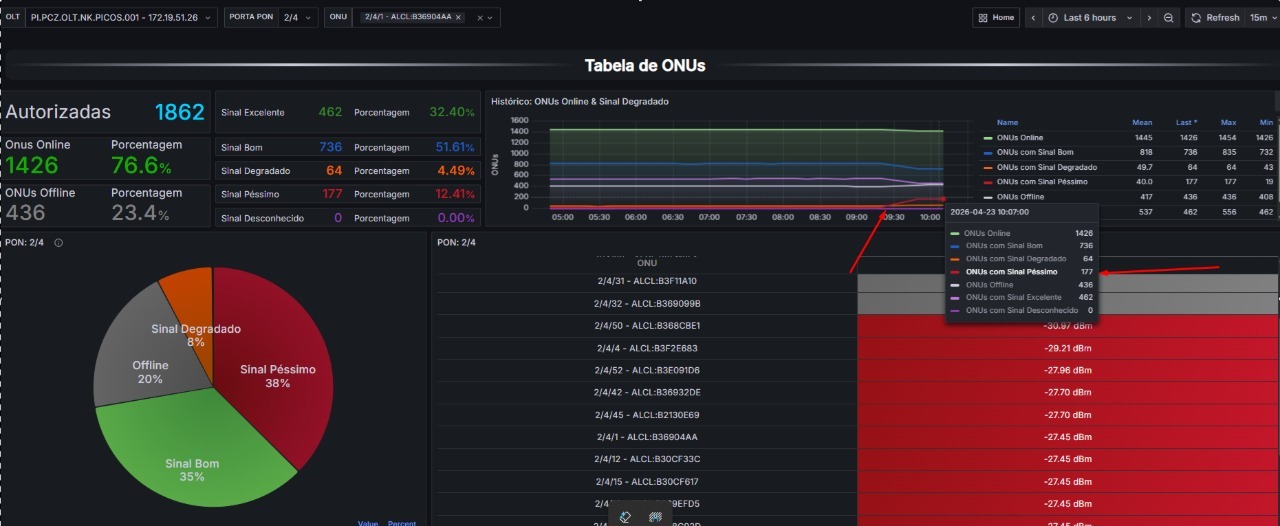Click the 12.41% Péssimo percentage
Screen dimensions: 1280x526
(455, 194)
